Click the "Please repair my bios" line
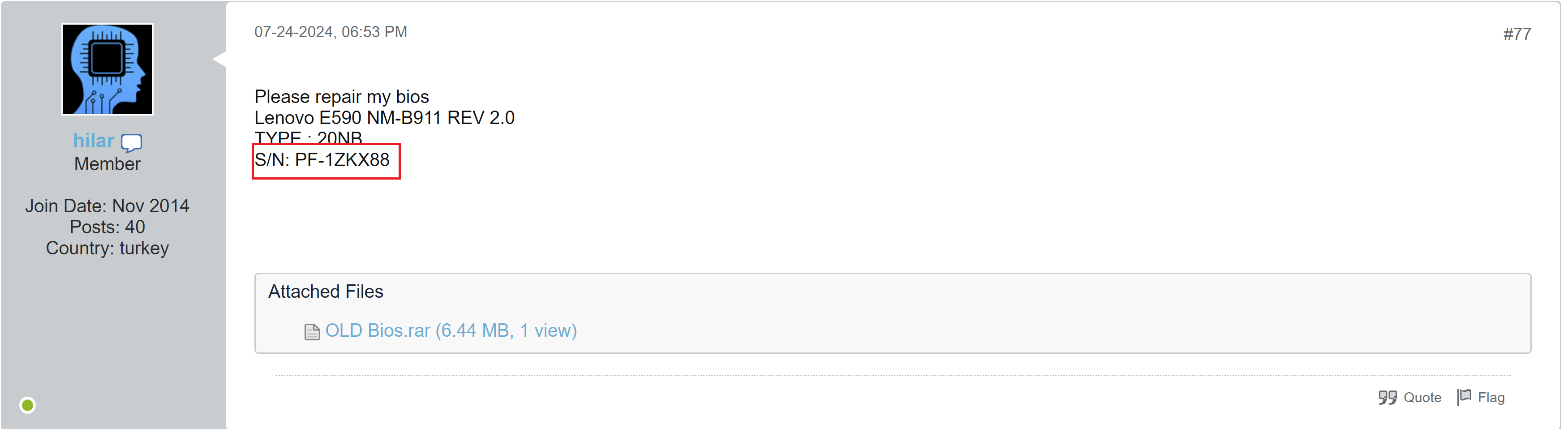Screen dimensions: 1568x429 click(341, 97)
